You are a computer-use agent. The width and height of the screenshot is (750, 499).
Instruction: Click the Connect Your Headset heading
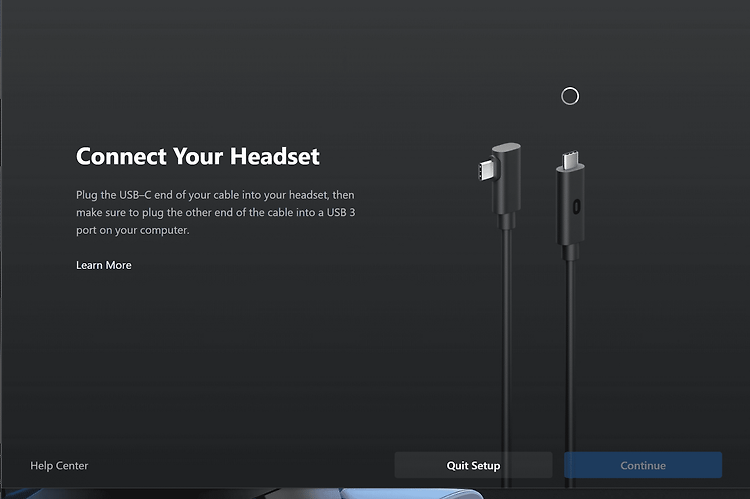[198, 156]
